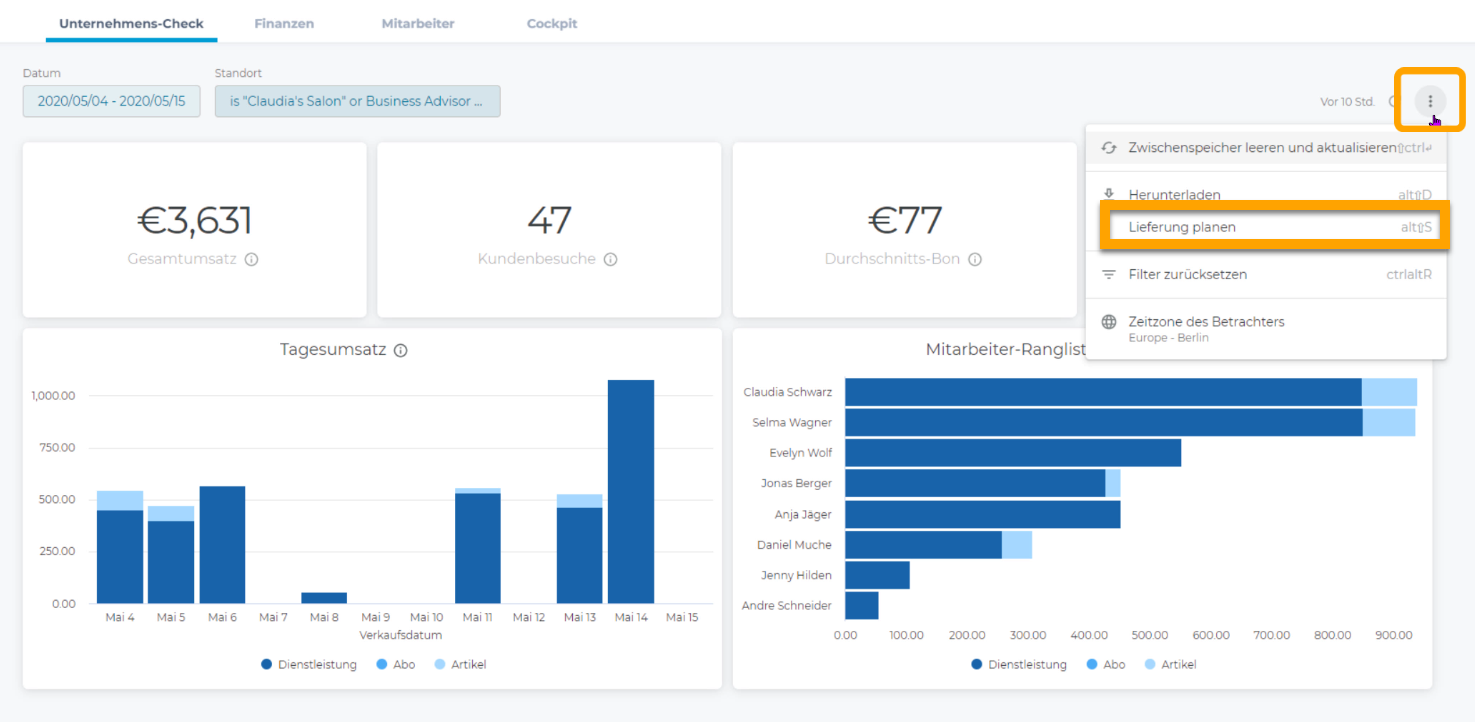1475x722 pixels.
Task: Open the three-dot dashboard actions menu
Action: (x=1430, y=101)
